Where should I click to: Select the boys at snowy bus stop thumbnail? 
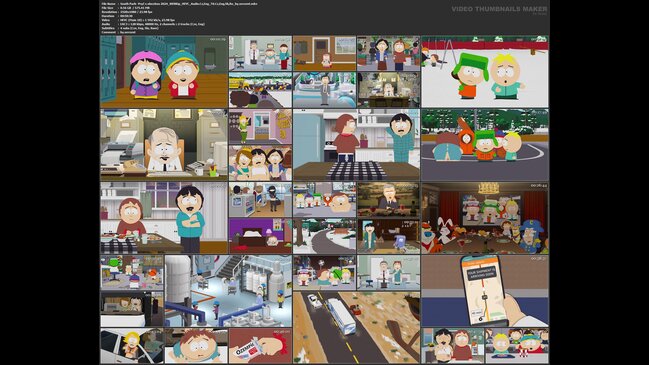[485, 145]
